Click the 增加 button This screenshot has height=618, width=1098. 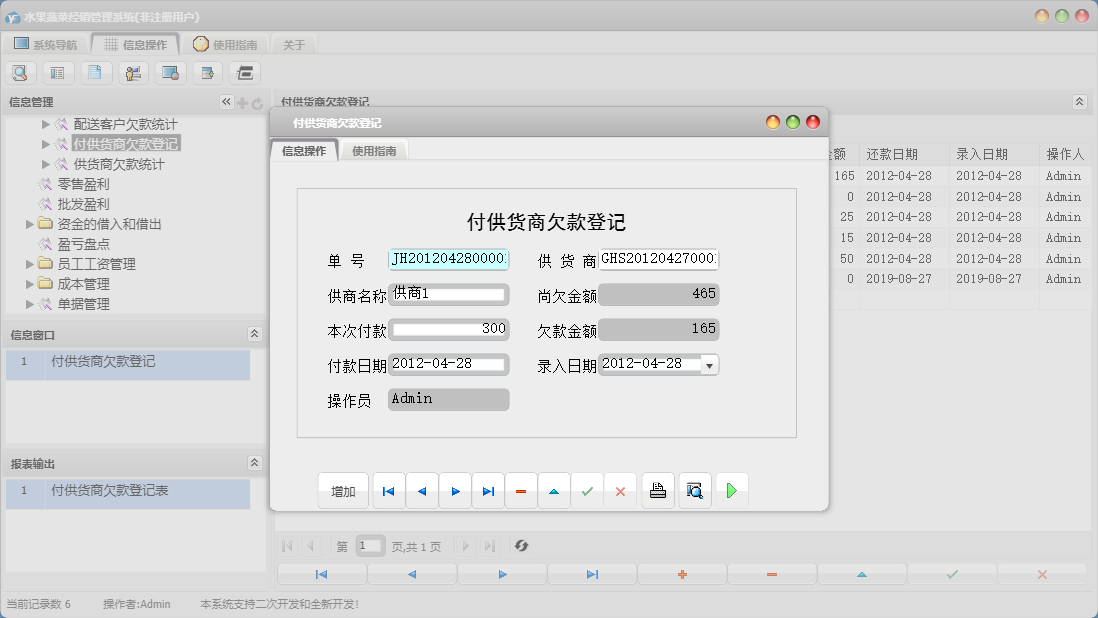click(x=343, y=491)
